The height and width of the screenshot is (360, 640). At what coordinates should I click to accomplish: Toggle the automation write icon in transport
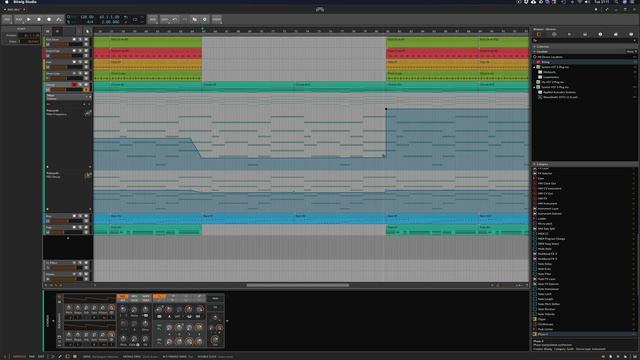tap(59, 19)
